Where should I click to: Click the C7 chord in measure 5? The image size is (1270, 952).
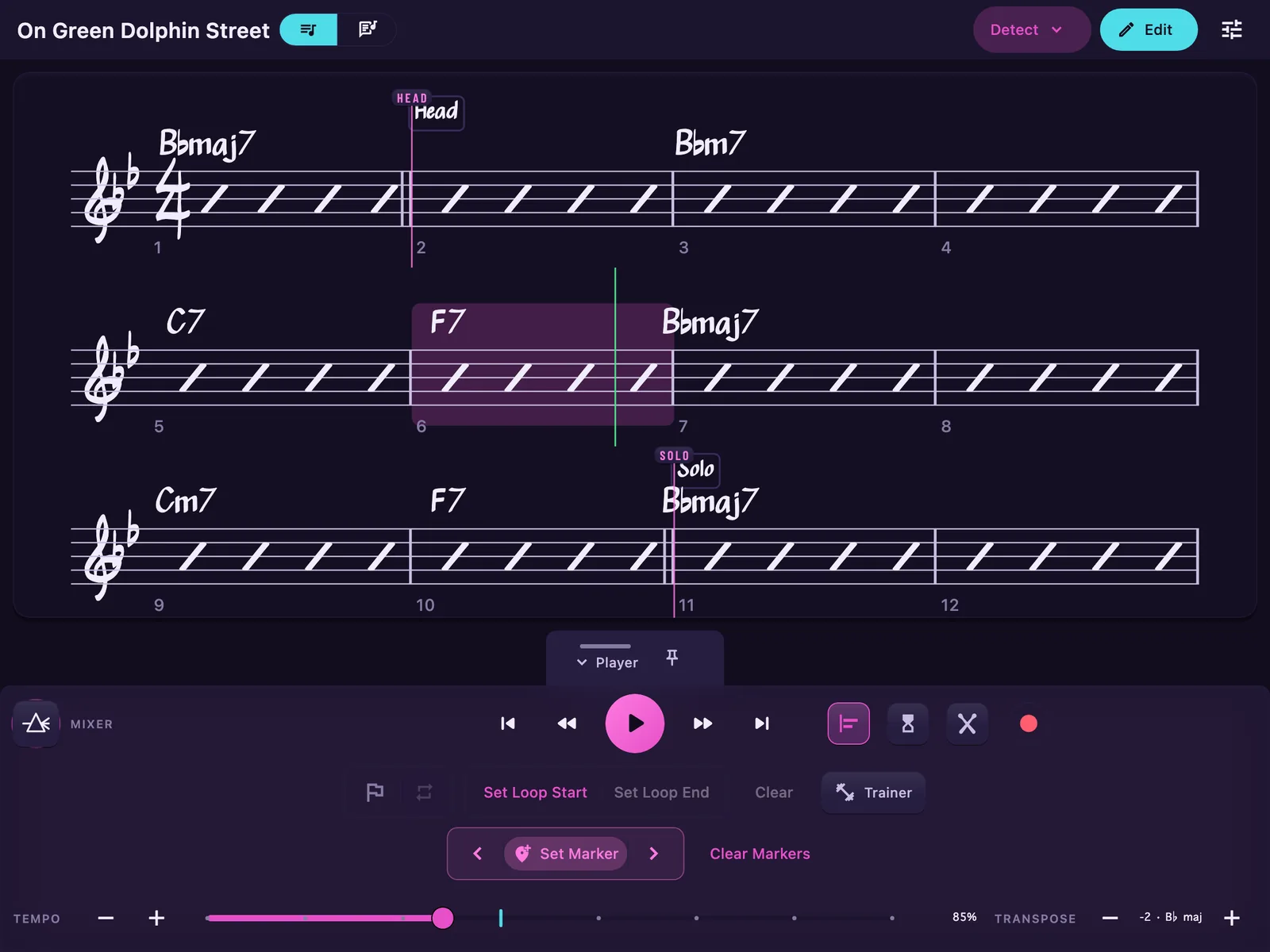[186, 321]
